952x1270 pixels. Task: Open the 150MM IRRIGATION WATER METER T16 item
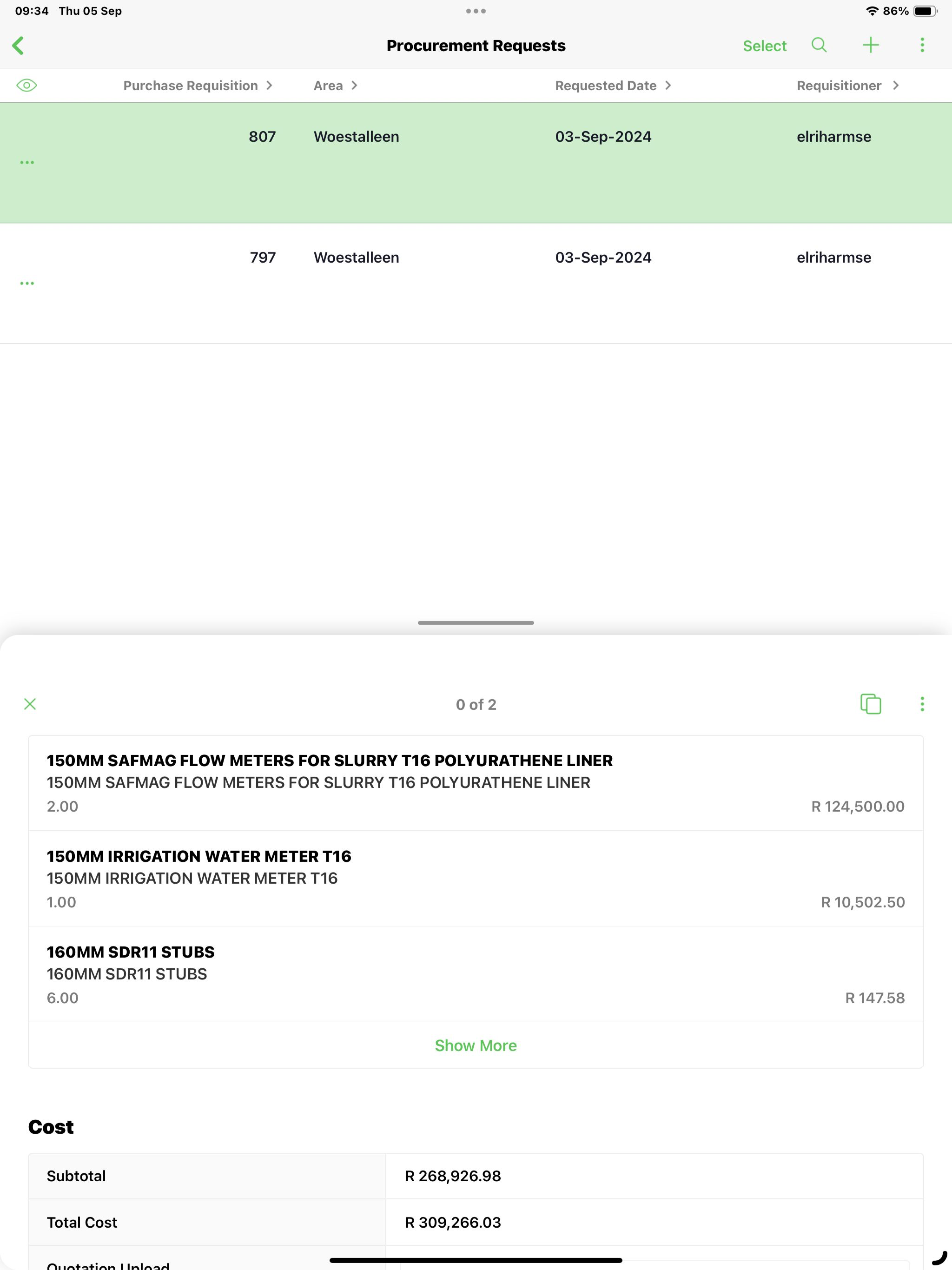(476, 879)
